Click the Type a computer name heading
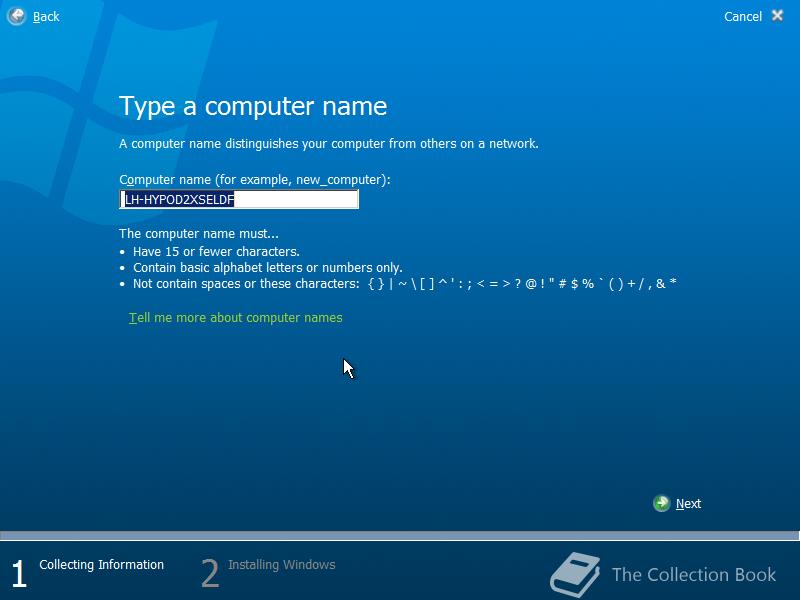800x600 pixels. pos(253,107)
